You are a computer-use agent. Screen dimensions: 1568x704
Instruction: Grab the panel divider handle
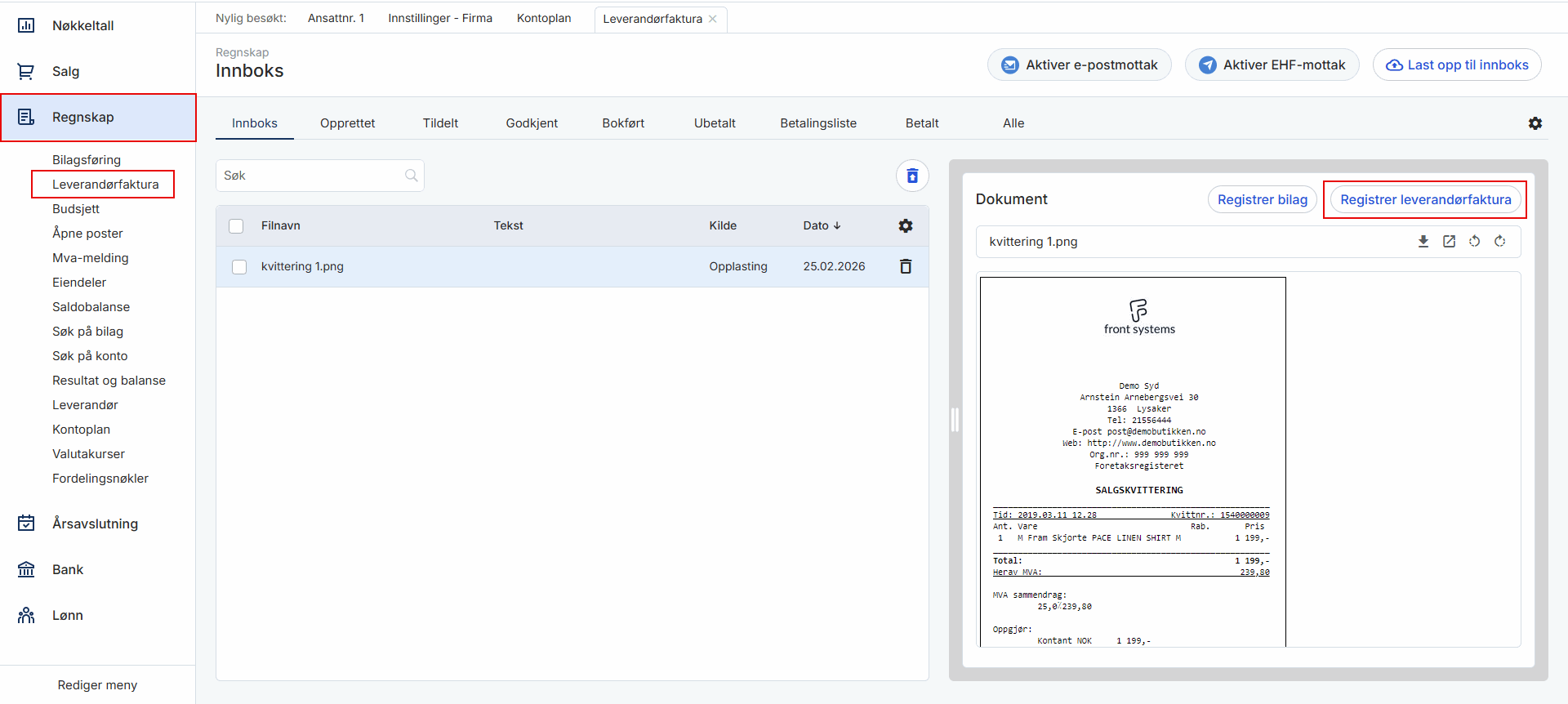(x=955, y=420)
